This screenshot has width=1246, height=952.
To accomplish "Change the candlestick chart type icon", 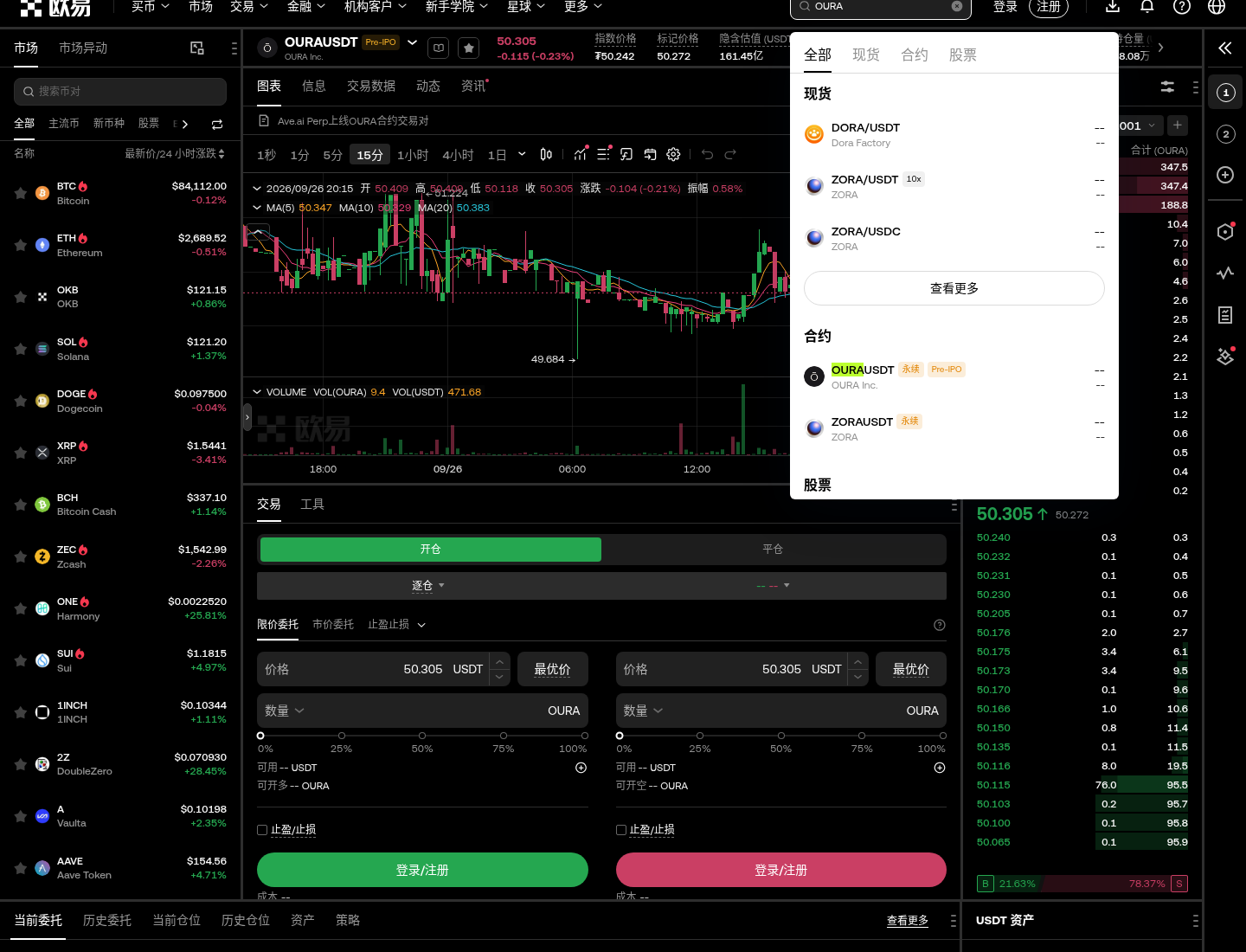I will pos(546,154).
